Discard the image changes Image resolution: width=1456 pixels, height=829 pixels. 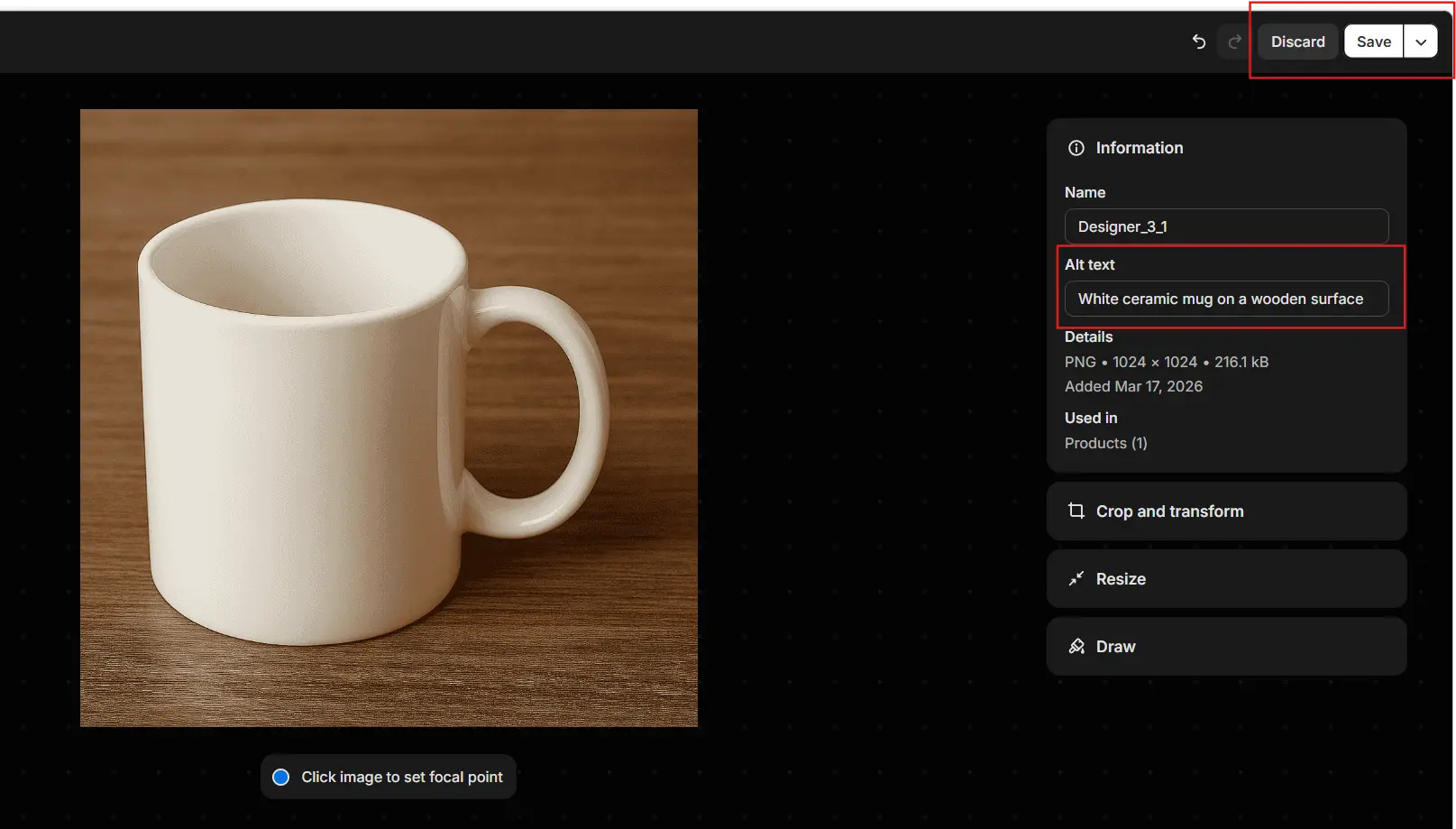pos(1297,41)
